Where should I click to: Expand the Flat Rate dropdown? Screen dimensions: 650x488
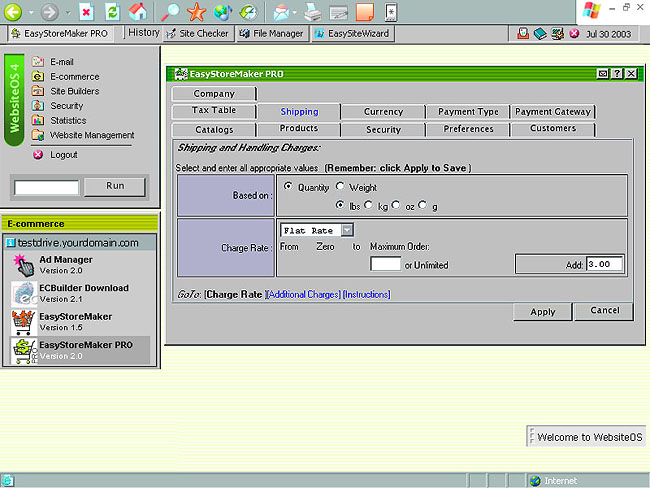point(347,230)
